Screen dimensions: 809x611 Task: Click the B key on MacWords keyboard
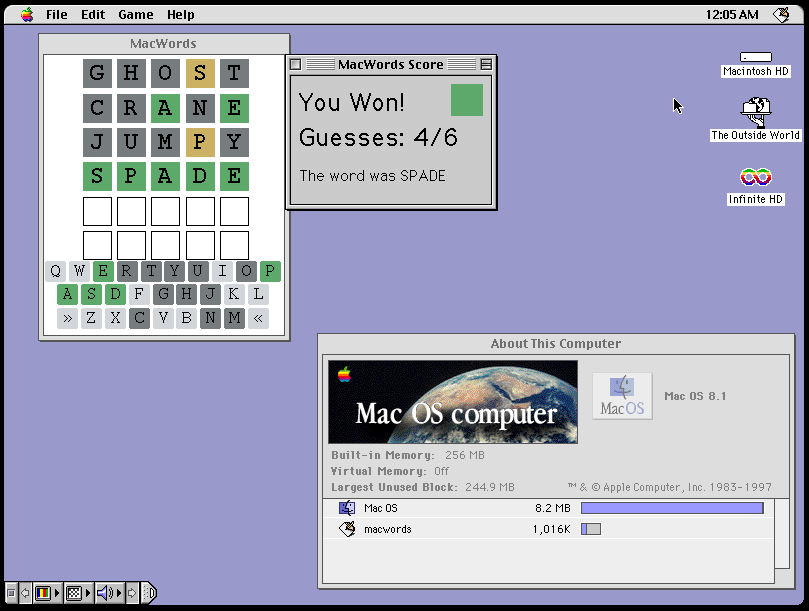tap(186, 318)
